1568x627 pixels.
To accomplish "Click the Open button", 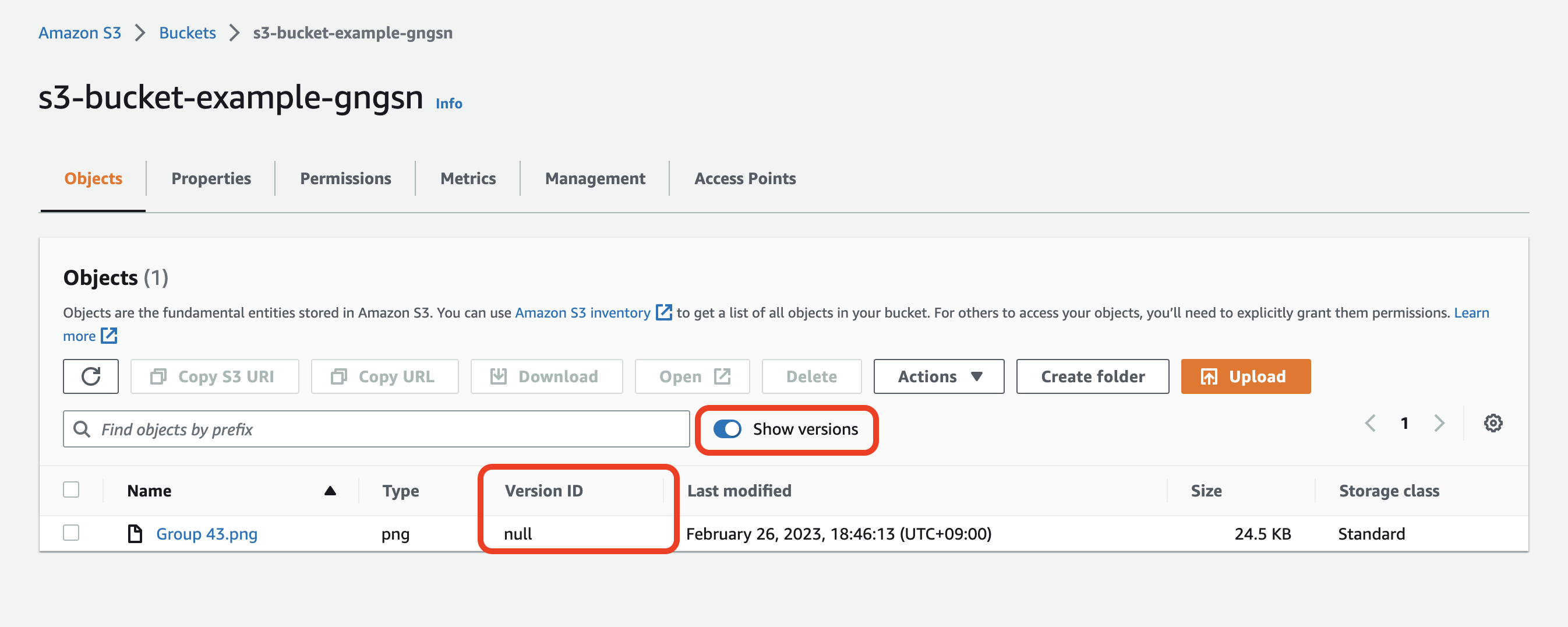I will click(x=692, y=376).
